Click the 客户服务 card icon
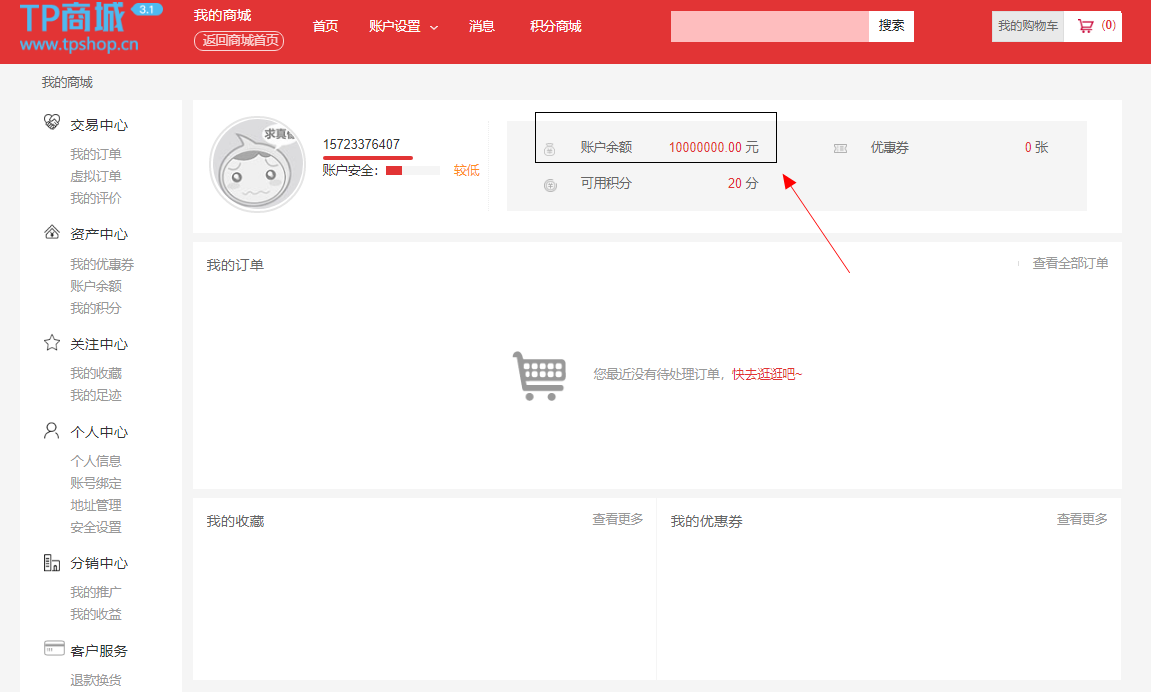1151x692 pixels. coord(54,649)
